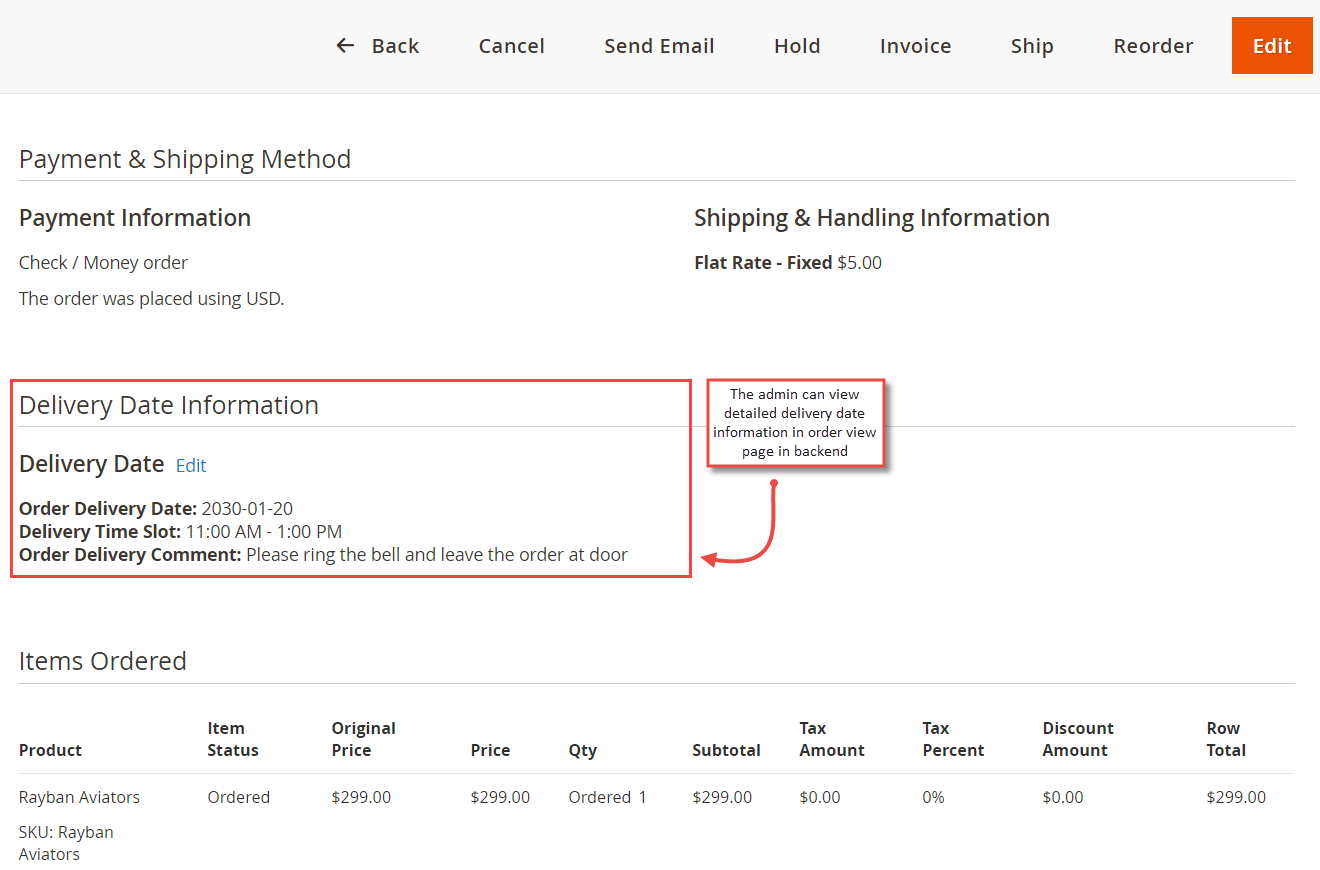The height and width of the screenshot is (870, 1320).
Task: Click the Qty column header
Action: click(x=582, y=749)
